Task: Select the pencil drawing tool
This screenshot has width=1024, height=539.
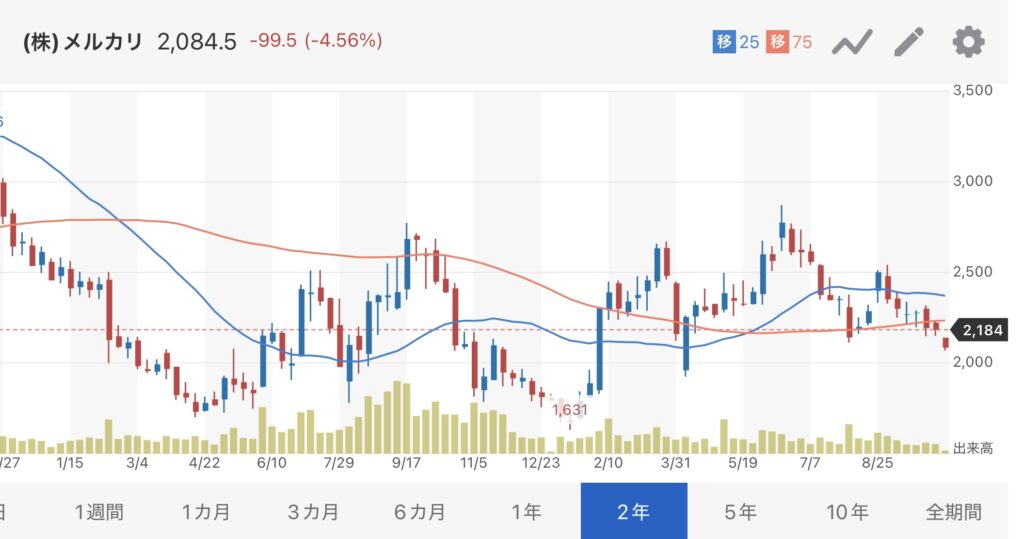Action: click(x=910, y=42)
